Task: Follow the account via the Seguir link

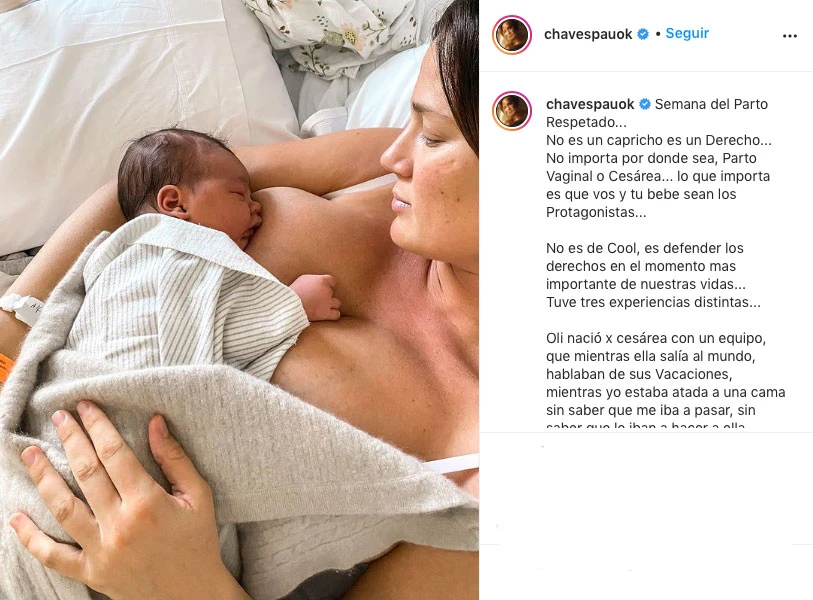Action: 687,33
